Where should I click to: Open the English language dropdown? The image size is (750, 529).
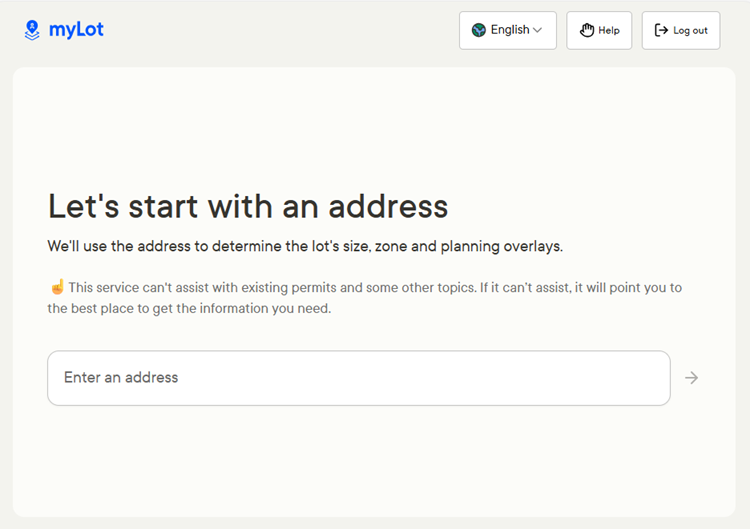pyautogui.click(x=507, y=30)
